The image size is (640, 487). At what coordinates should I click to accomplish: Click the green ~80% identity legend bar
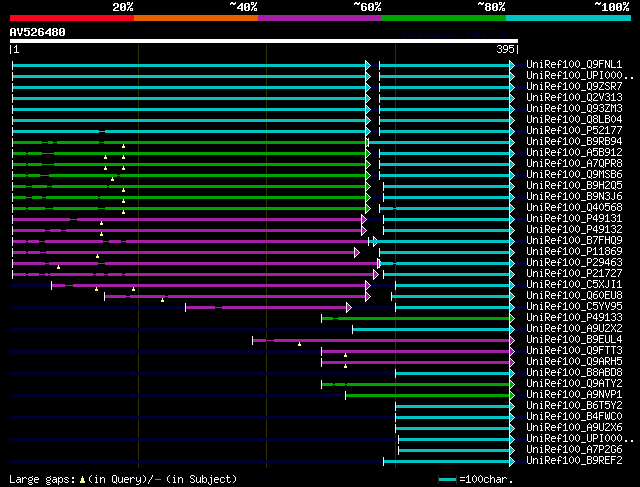click(x=444, y=18)
